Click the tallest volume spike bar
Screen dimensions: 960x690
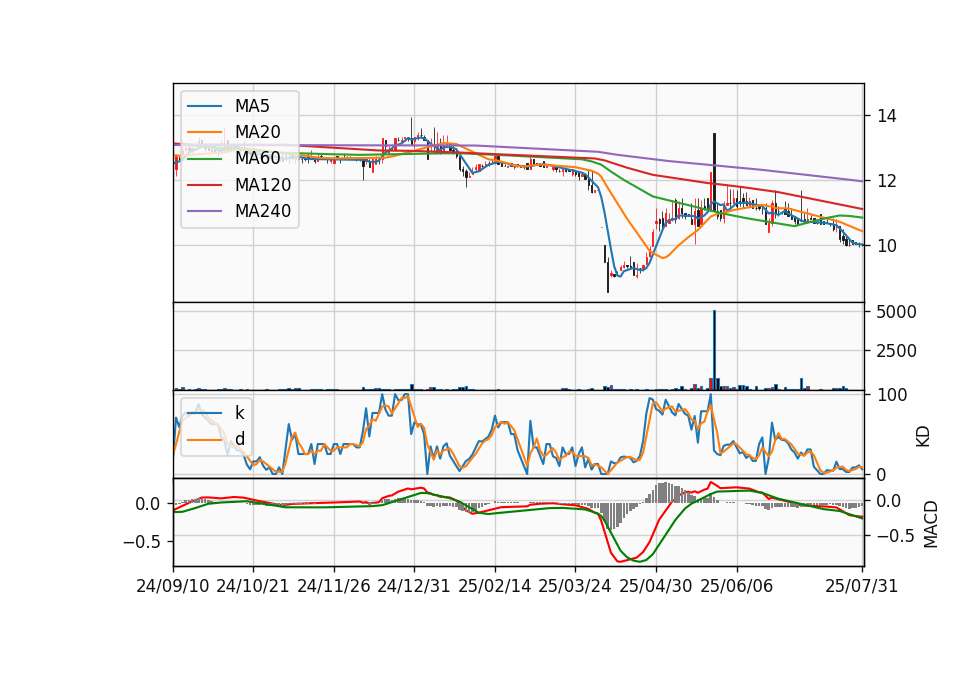(x=714, y=350)
